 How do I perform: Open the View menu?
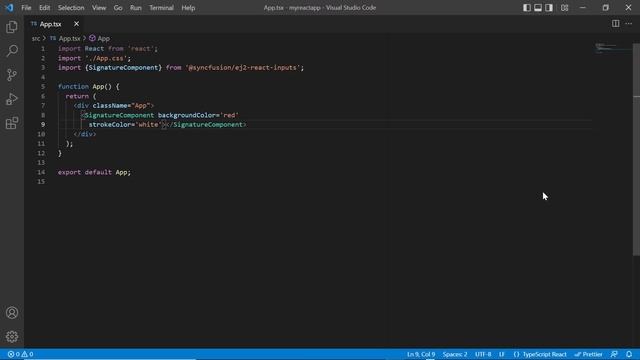coord(99,8)
